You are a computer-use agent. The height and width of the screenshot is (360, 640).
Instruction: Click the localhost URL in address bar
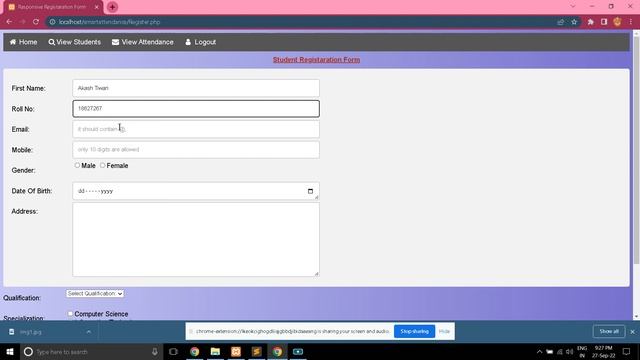click(109, 22)
